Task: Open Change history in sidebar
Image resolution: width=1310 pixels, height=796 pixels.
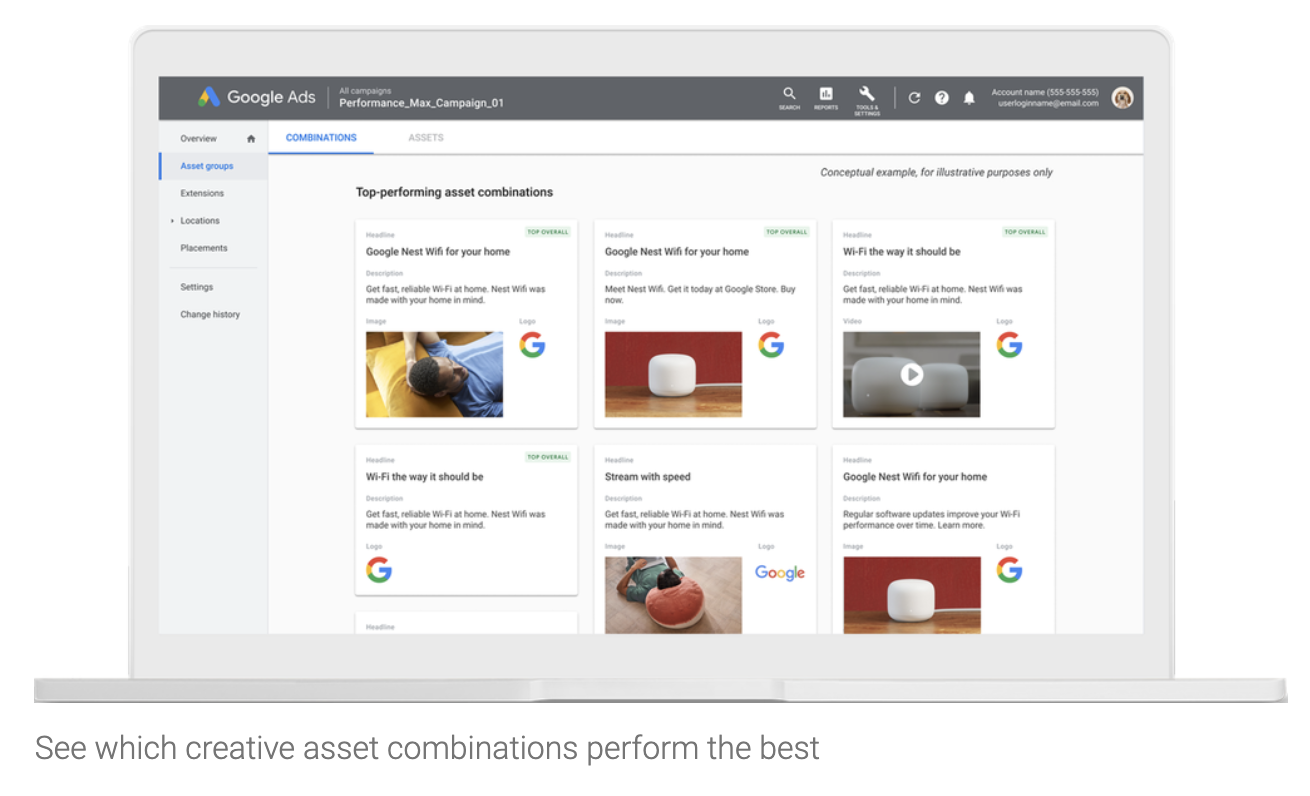Action: coord(210,314)
